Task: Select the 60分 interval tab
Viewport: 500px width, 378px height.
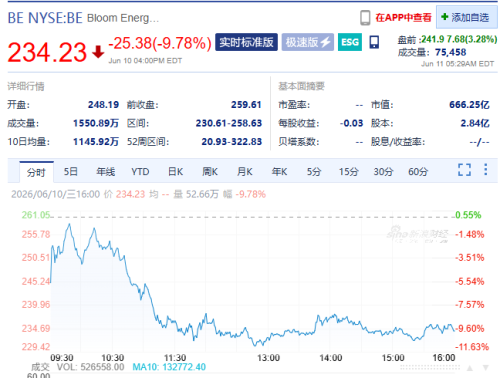Action: tap(418, 172)
